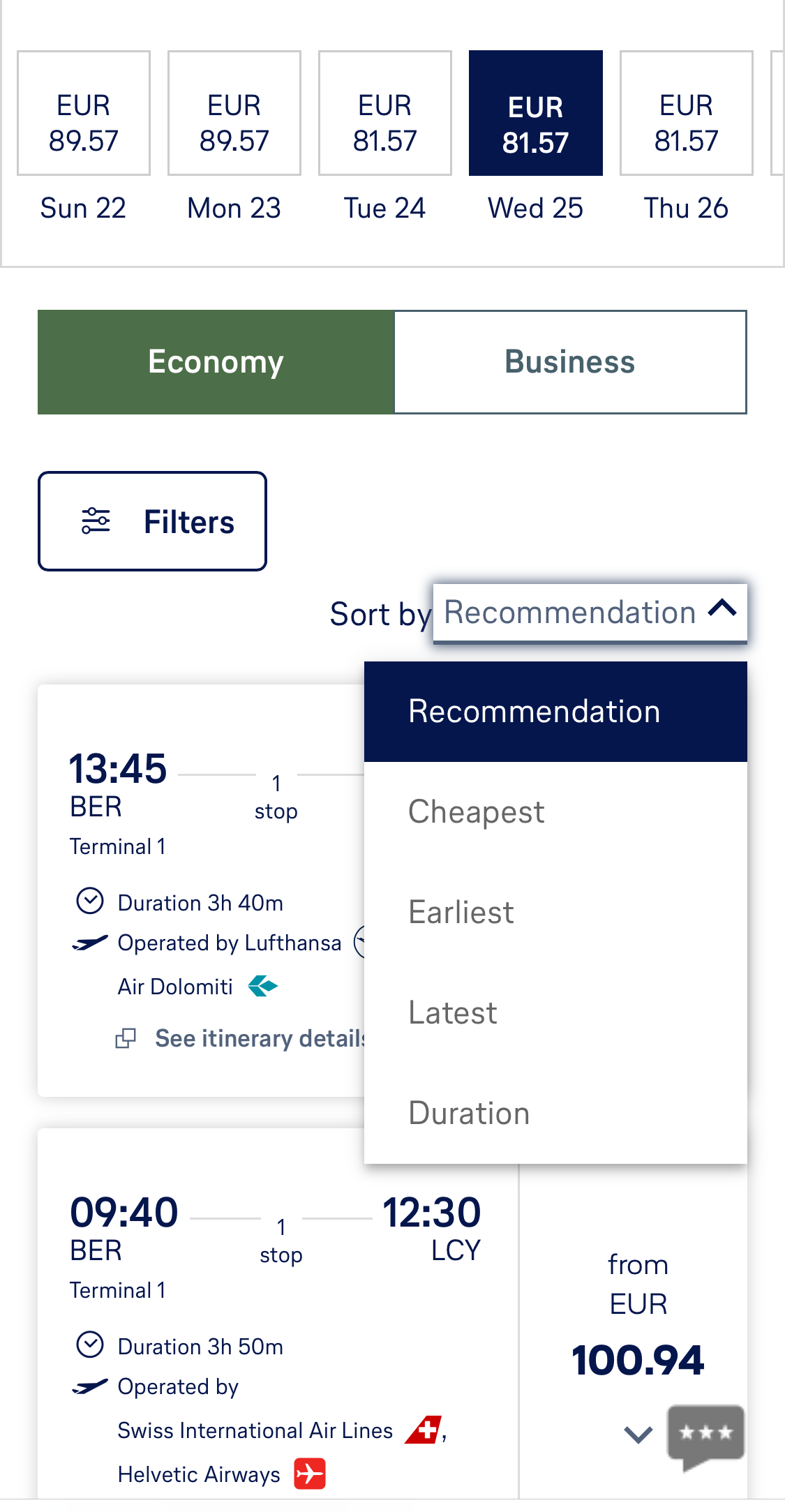Image resolution: width=785 pixels, height=1512 pixels.
Task: Choose Cheapest from the sort menu
Action: [x=476, y=811]
